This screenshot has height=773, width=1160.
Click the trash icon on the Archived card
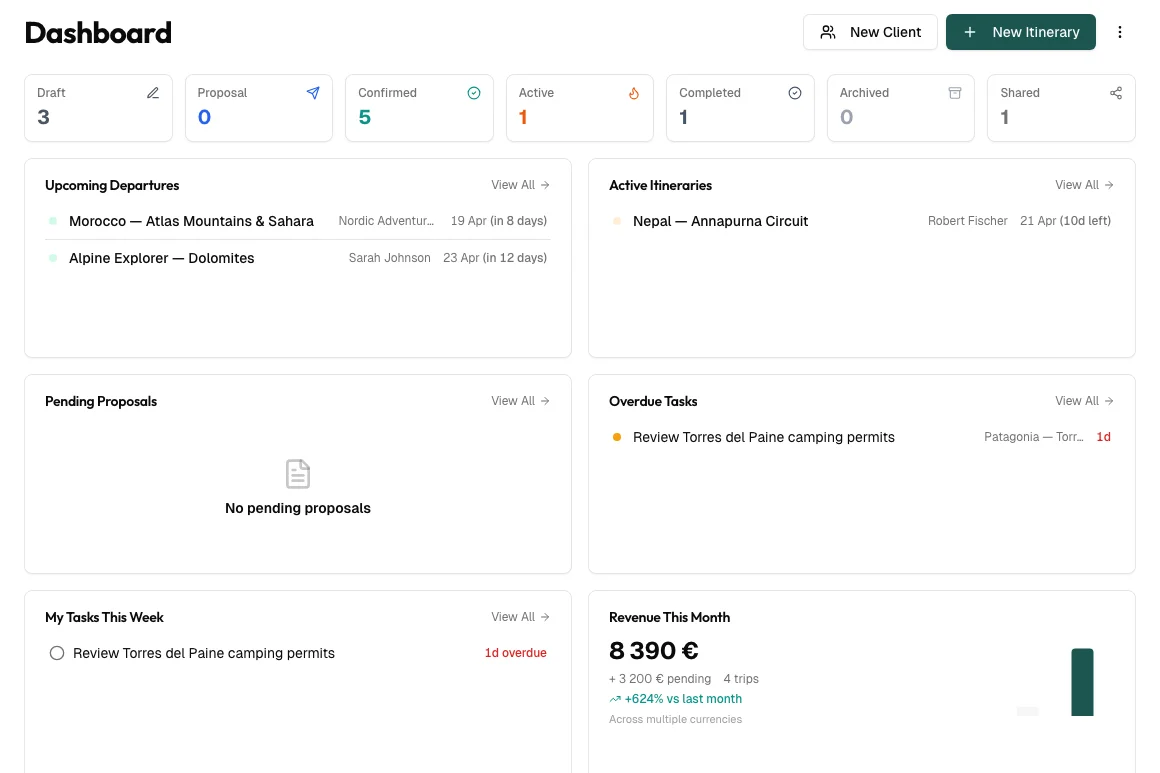[x=955, y=92]
